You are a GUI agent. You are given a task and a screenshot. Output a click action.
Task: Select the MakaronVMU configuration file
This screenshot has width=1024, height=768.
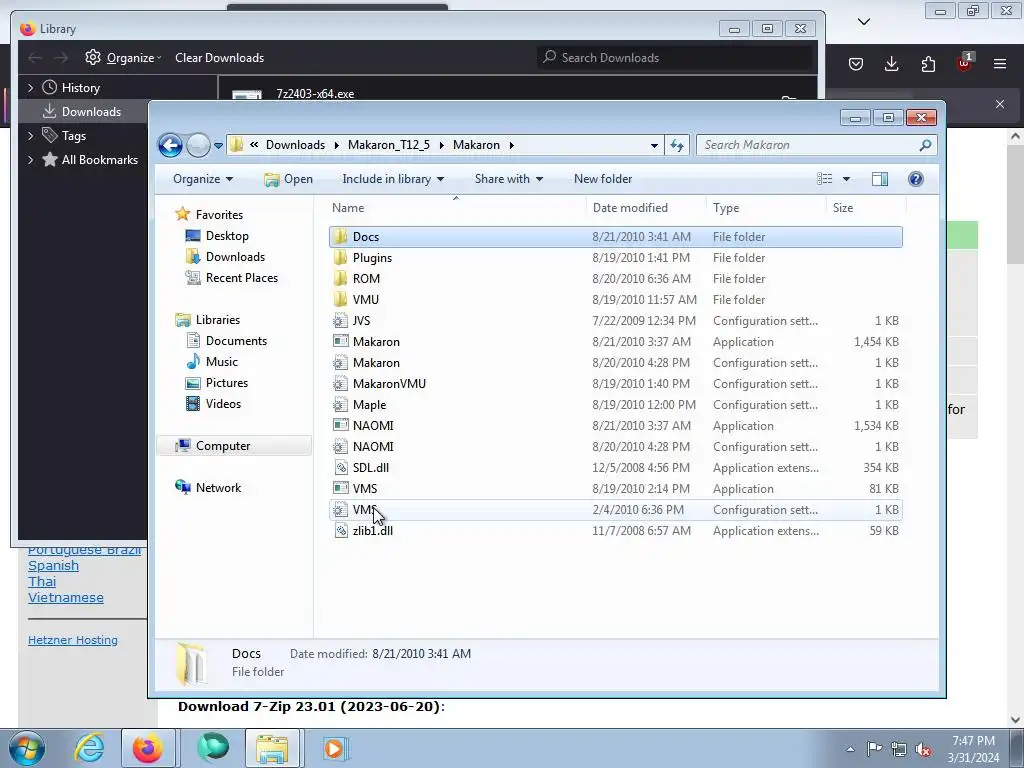tap(615, 383)
